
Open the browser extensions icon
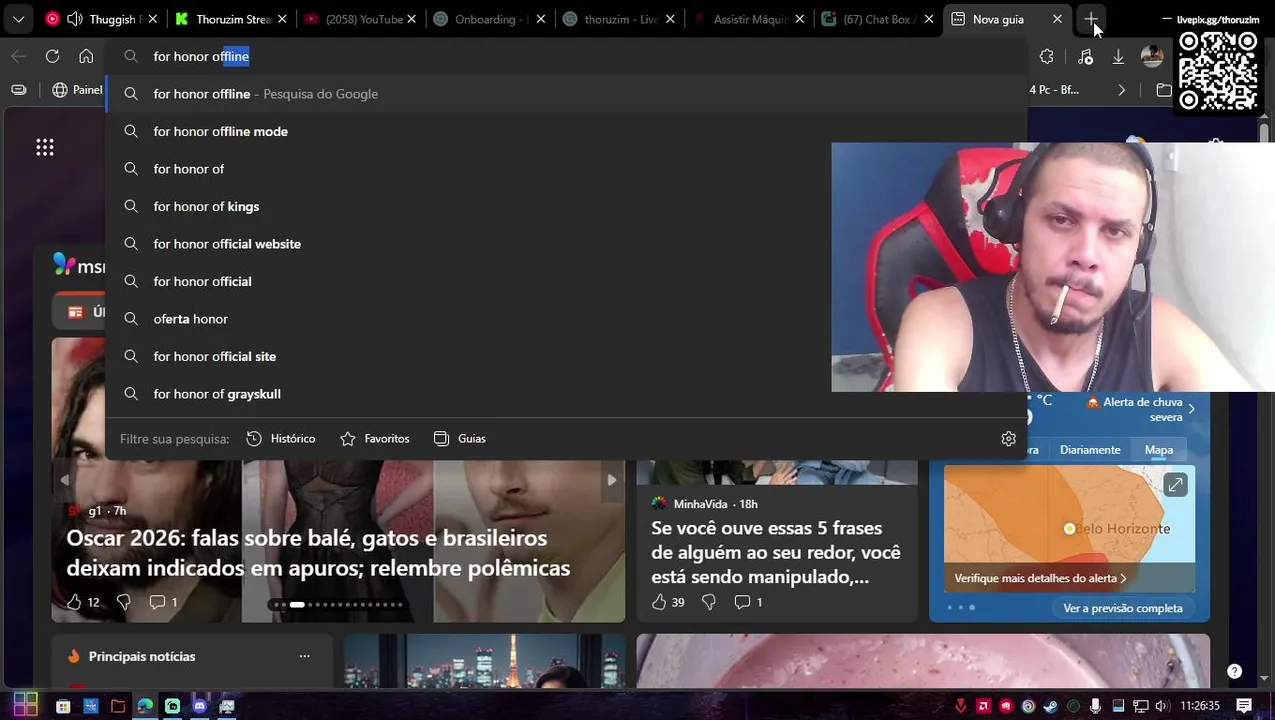pos(1047,57)
